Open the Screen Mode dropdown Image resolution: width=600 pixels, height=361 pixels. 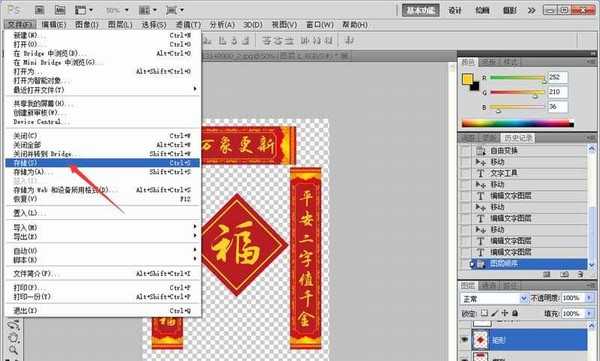[175, 10]
